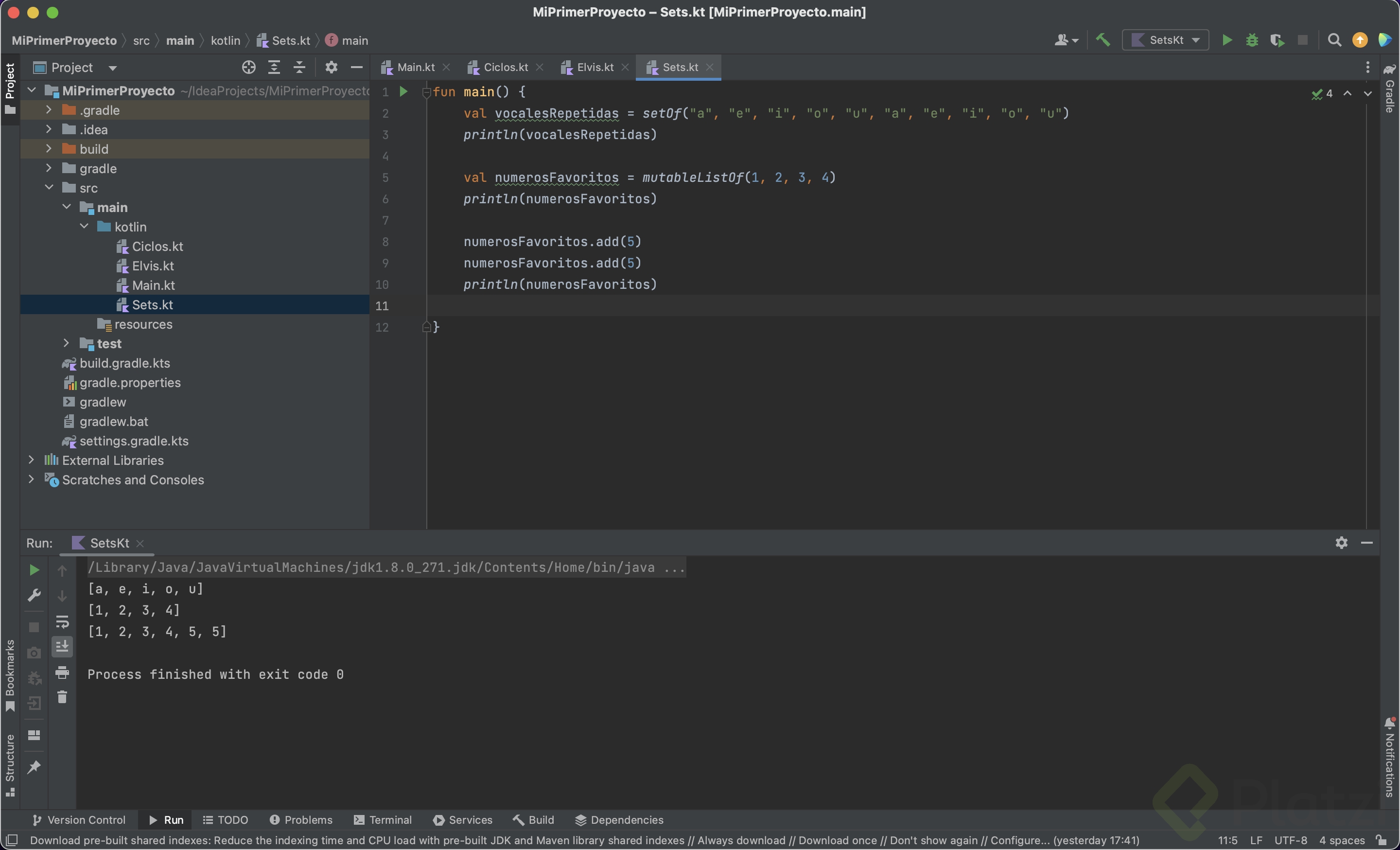Open the Problems tool window button
1400x850 pixels.
301,819
